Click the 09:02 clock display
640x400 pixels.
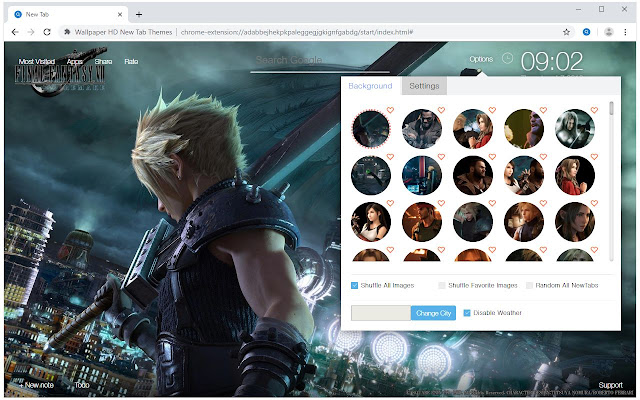[552, 61]
